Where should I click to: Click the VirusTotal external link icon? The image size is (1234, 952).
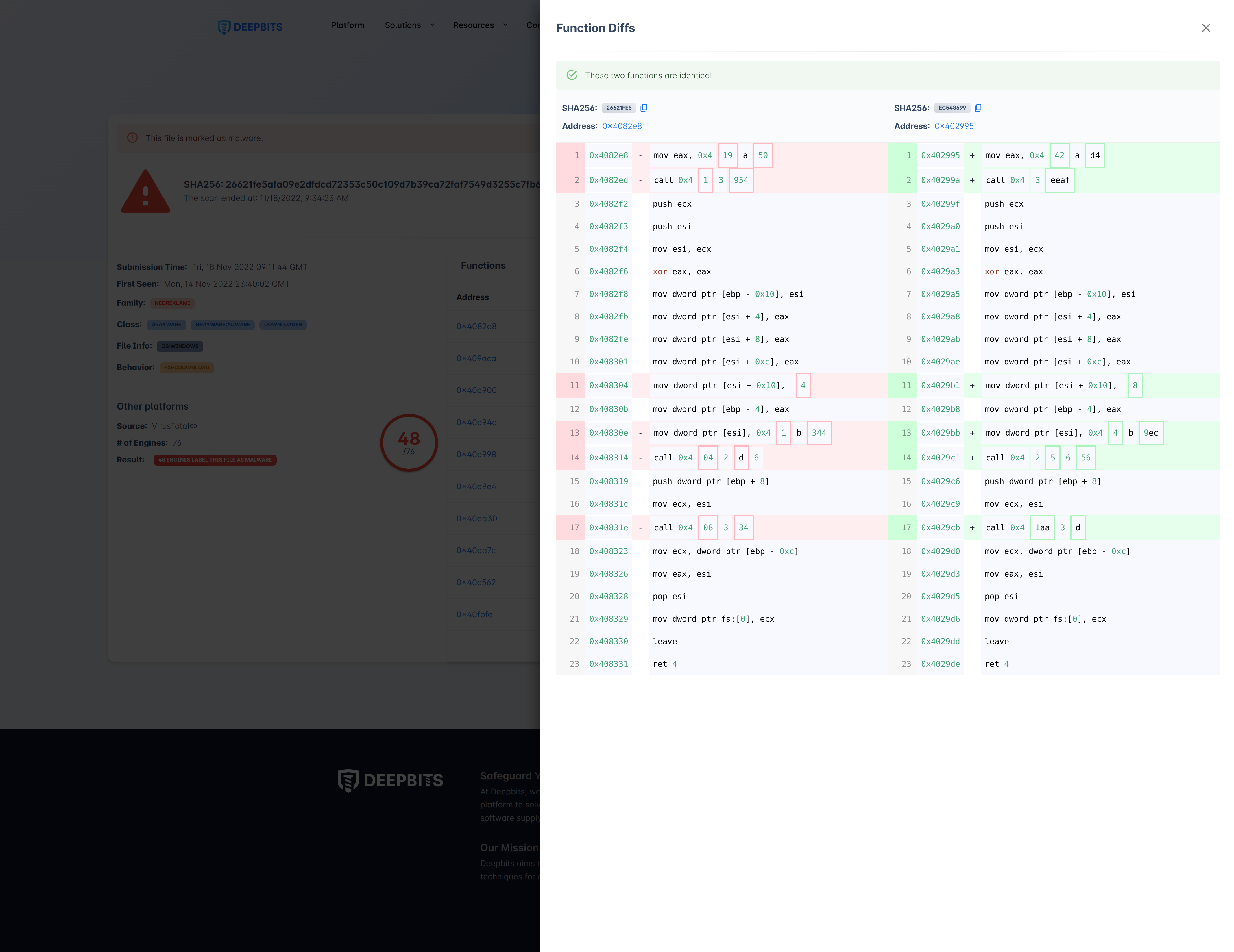[x=194, y=426]
